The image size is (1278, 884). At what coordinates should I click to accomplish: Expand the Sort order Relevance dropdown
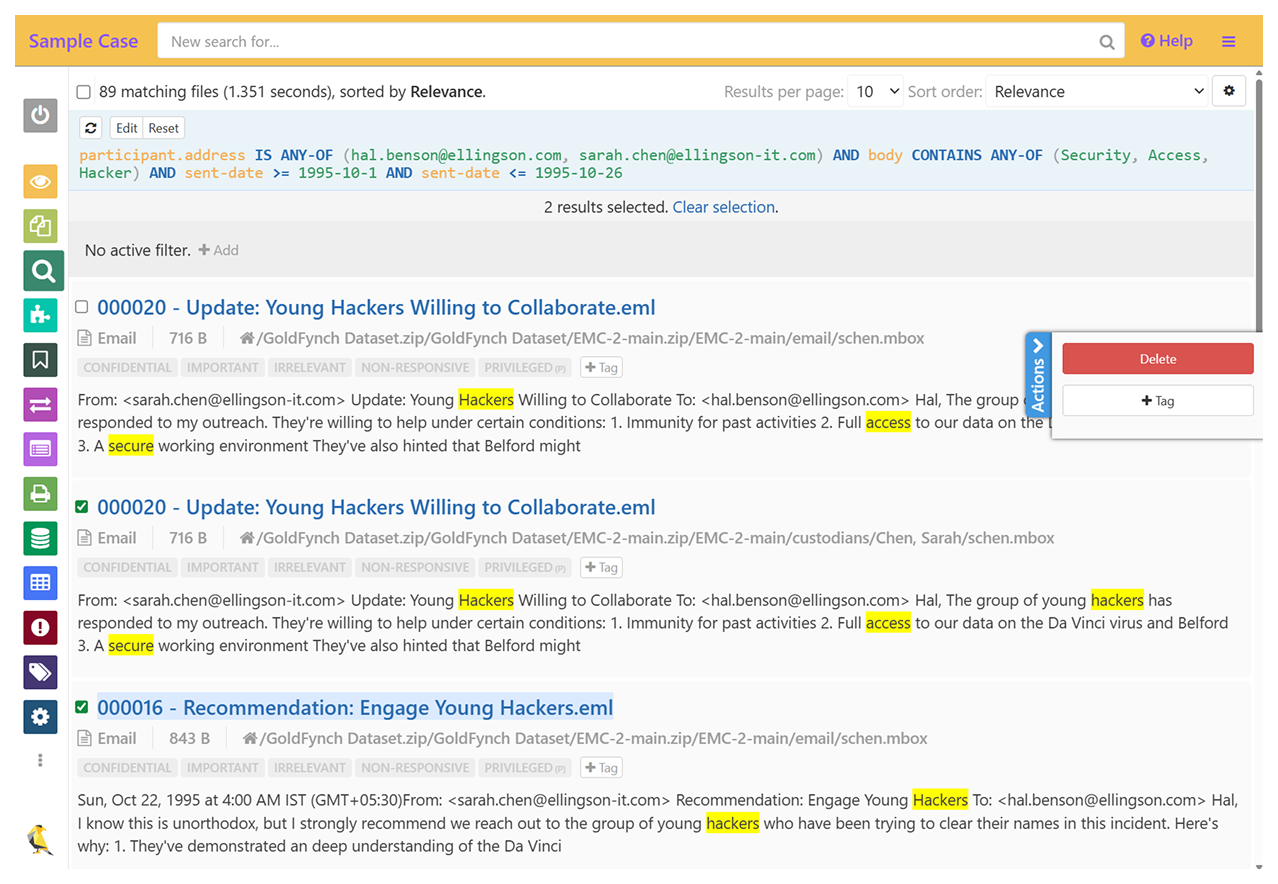click(x=1097, y=92)
